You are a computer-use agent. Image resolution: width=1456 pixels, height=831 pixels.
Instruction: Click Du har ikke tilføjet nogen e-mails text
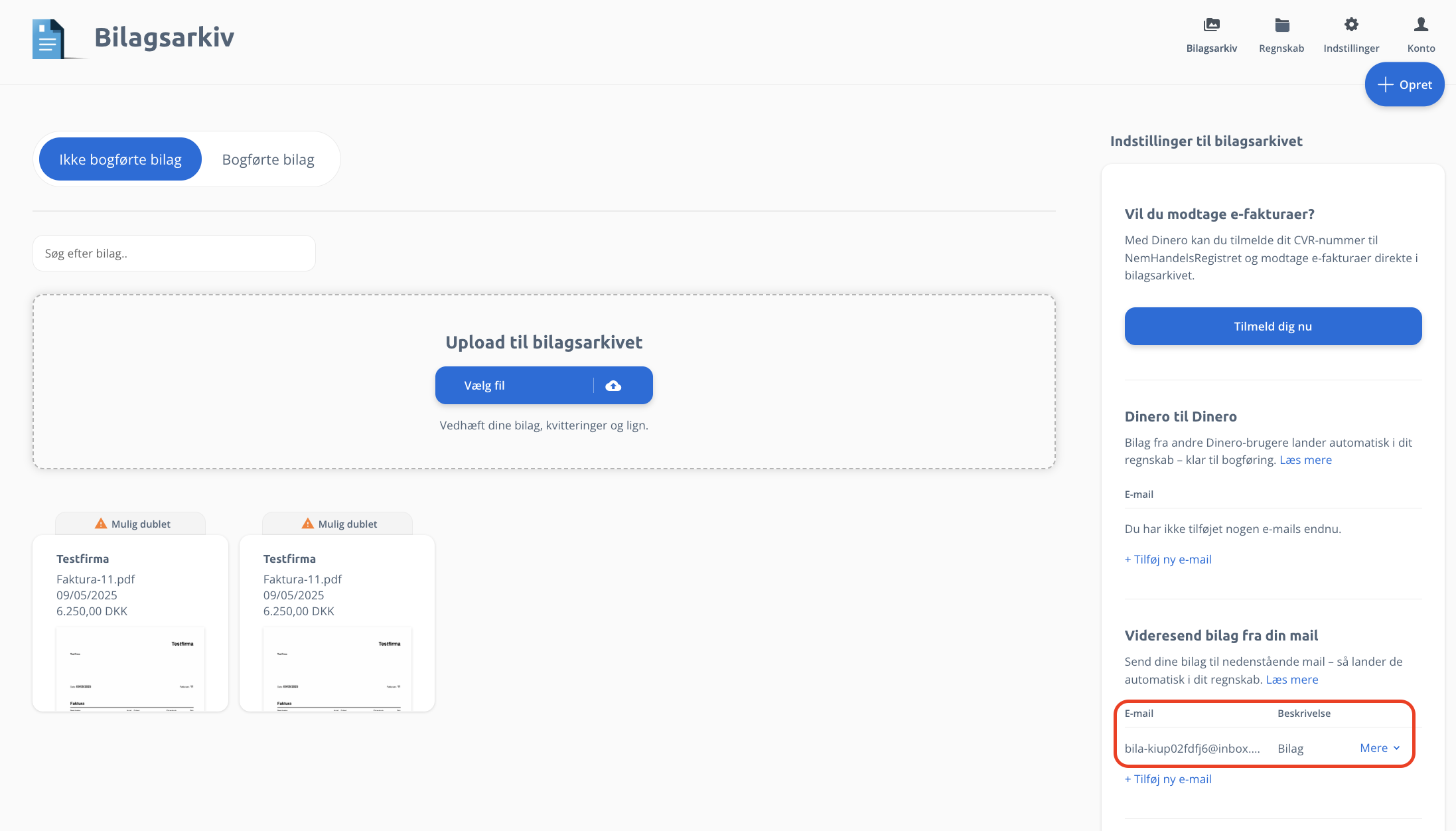(1232, 529)
